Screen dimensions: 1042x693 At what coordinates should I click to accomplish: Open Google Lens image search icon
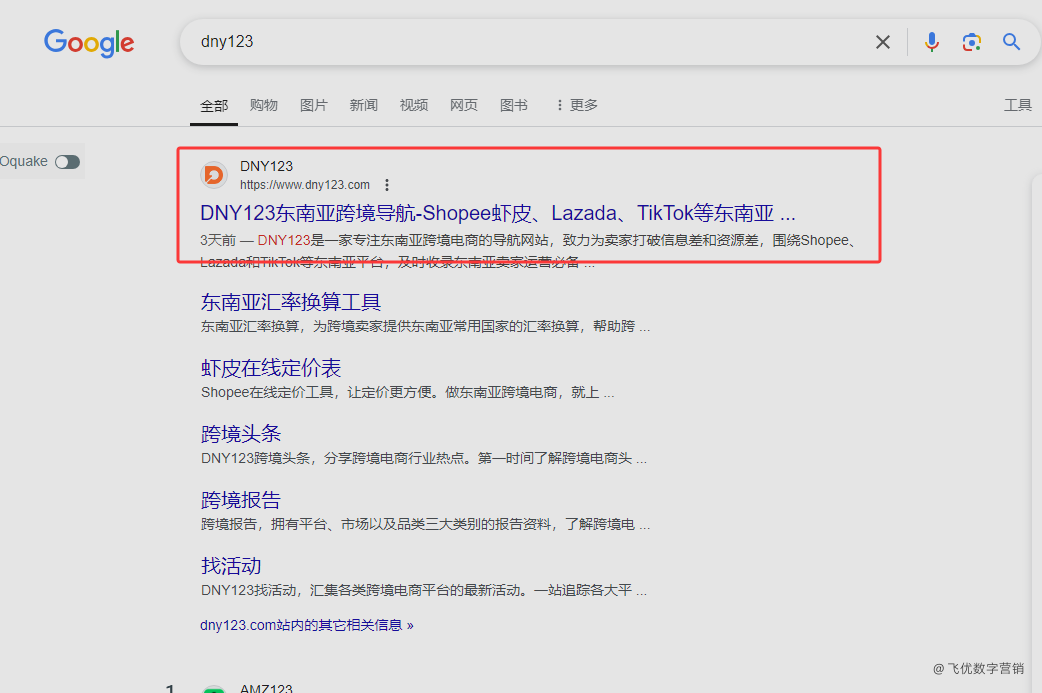972,42
